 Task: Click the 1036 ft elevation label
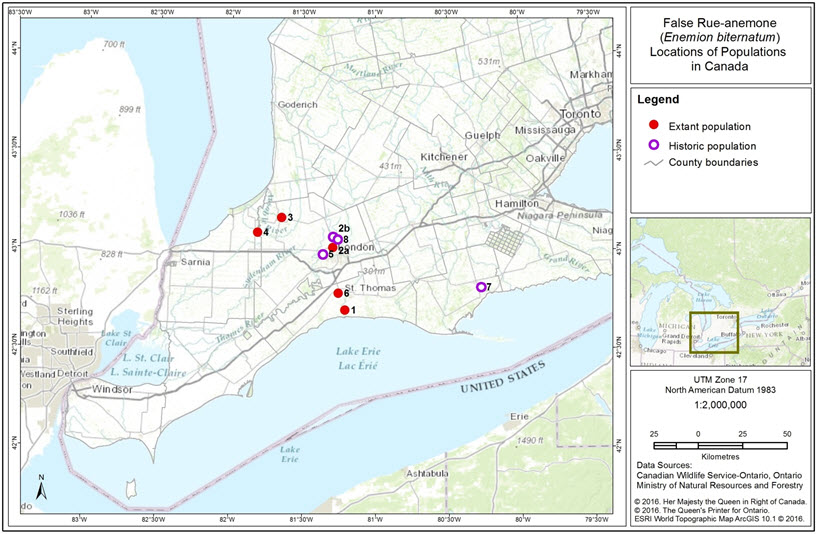point(71,214)
